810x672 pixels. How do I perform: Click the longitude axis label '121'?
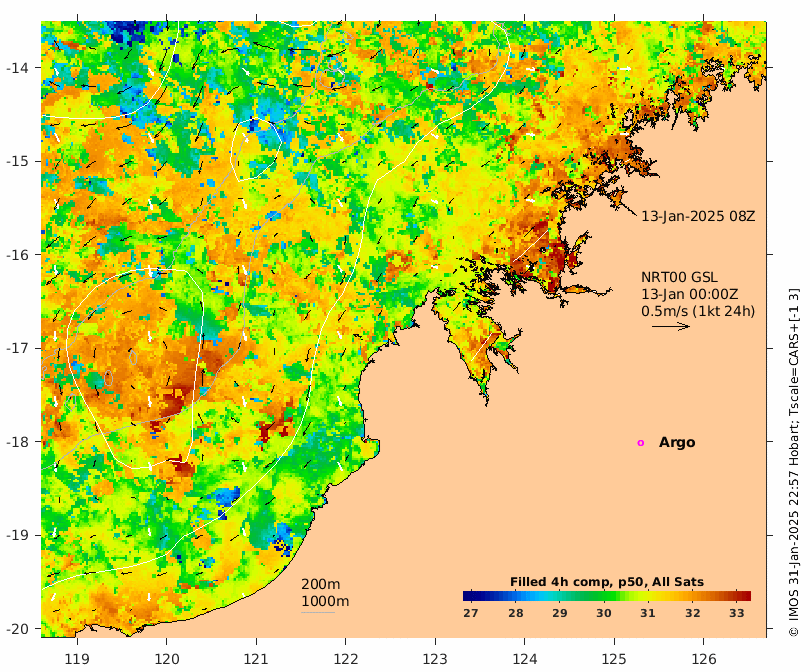(x=256, y=660)
